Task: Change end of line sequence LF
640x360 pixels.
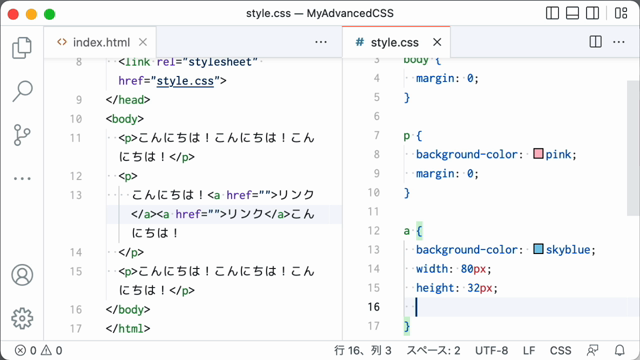Action: click(529, 350)
